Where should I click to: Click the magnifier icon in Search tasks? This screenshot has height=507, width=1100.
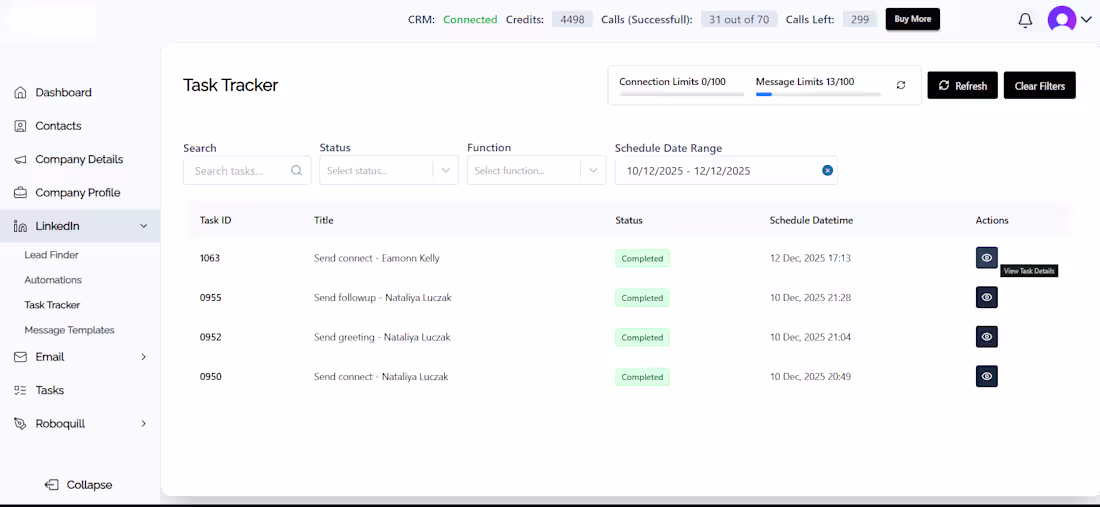click(296, 170)
